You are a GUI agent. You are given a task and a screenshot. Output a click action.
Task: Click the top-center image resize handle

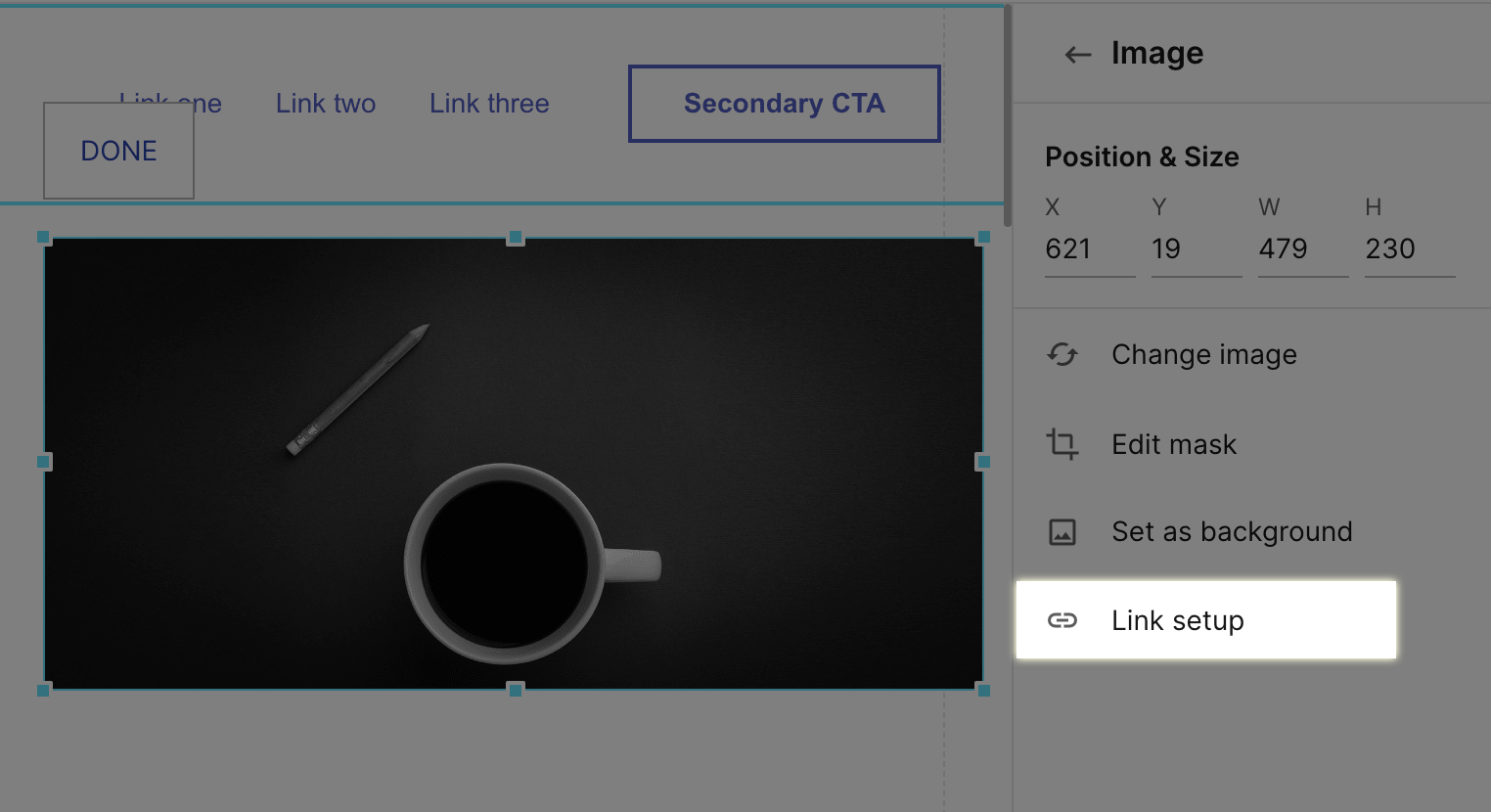[x=516, y=238]
